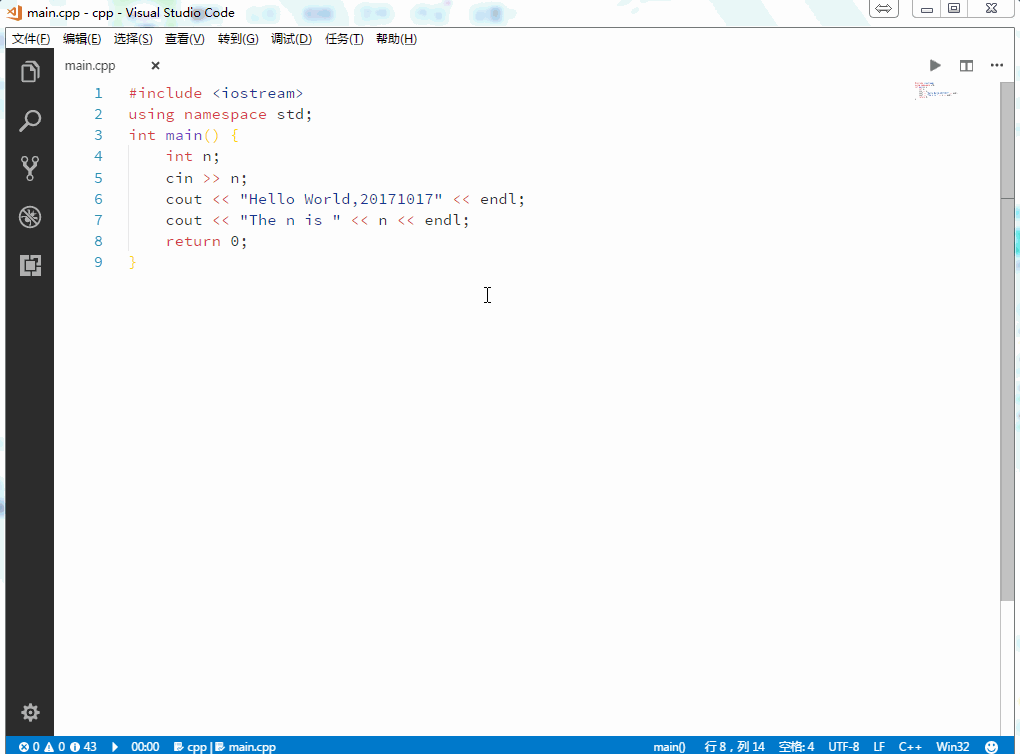This screenshot has height=754, width=1020.
Task: Place the cursor on 'main()' in line 3
Action: pyautogui.click(x=193, y=135)
